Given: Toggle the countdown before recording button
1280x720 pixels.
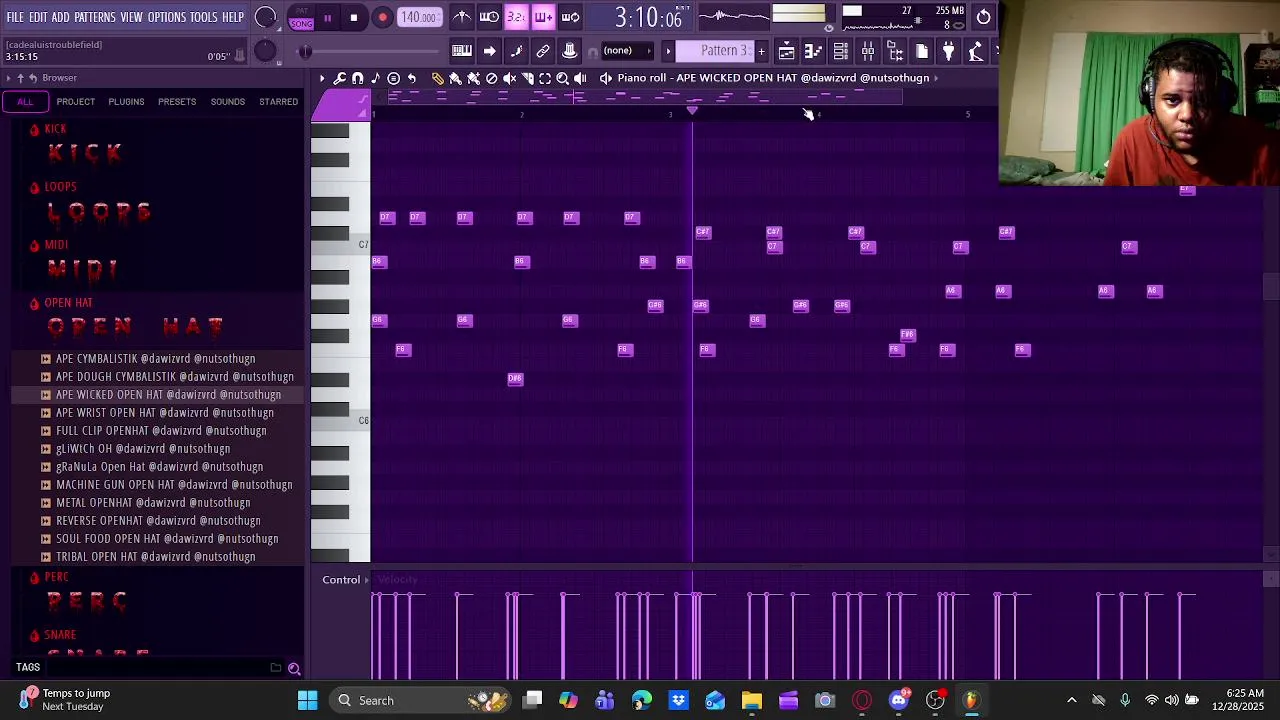Looking at the screenshot, I should (x=516, y=17).
